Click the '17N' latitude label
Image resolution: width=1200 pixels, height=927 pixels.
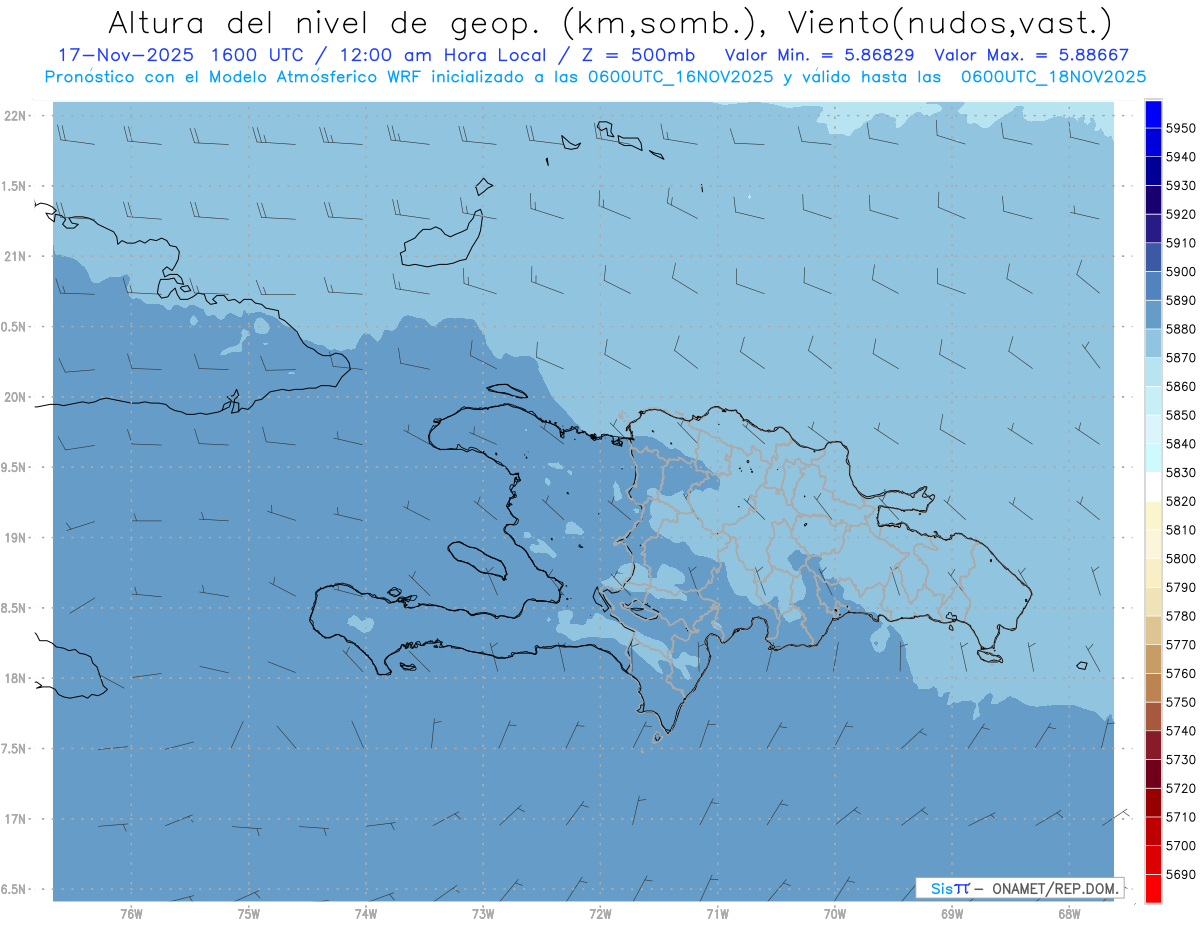(x=14, y=819)
